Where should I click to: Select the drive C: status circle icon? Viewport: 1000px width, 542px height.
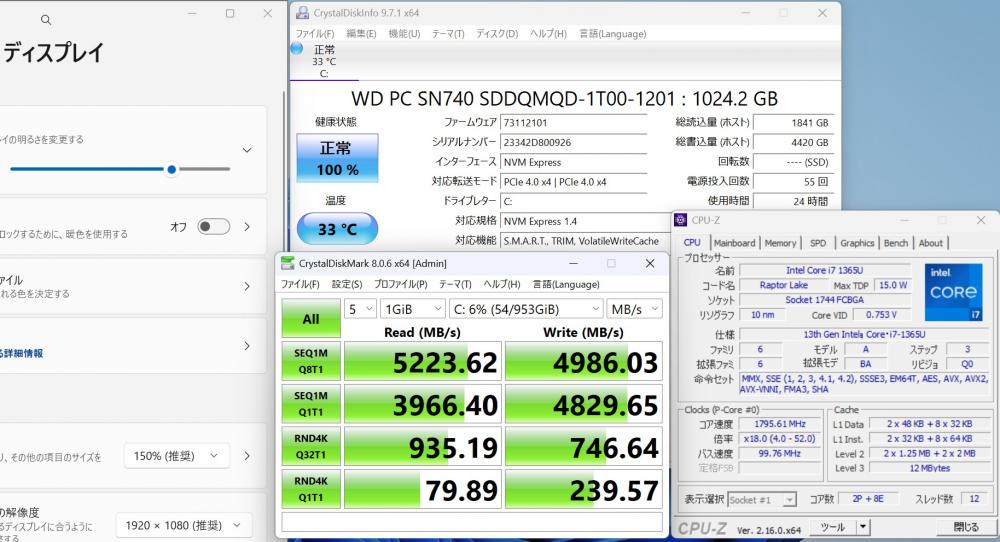(x=297, y=48)
